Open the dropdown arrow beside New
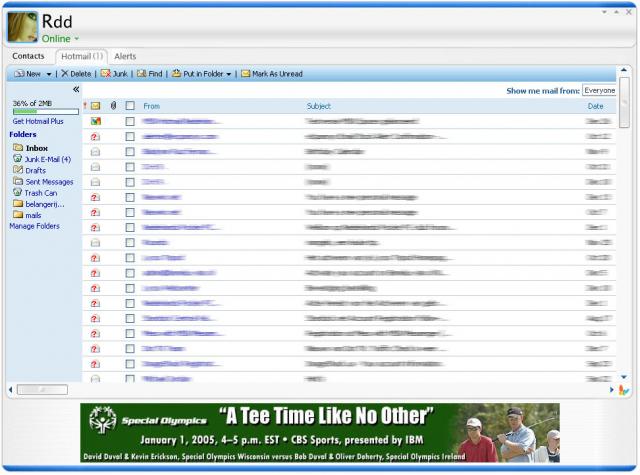Viewport: 640px width, 475px height. pos(49,74)
